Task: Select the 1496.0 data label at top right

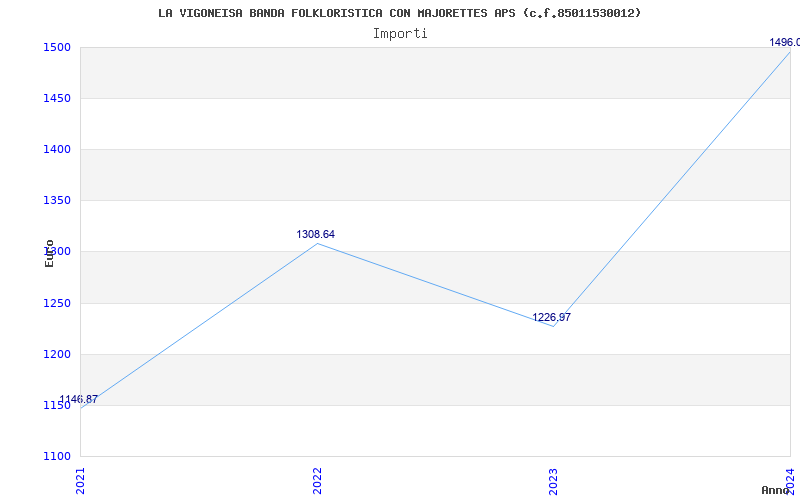Action: pyautogui.click(x=783, y=42)
